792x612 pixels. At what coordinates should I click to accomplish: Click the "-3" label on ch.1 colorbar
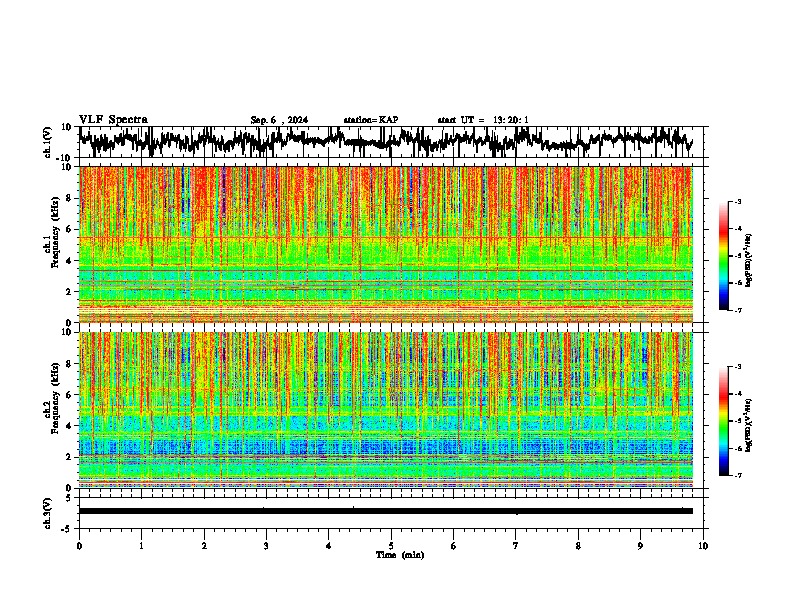[737, 201]
